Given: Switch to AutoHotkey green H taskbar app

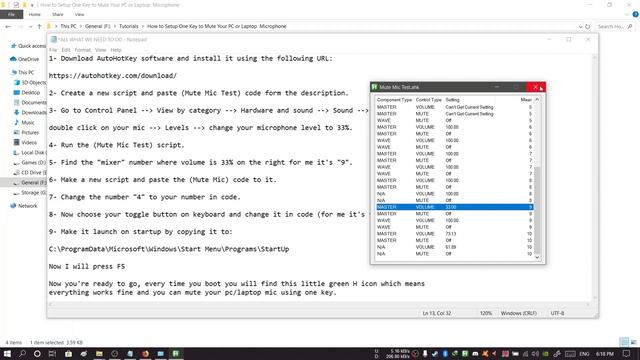Looking at the screenshot, I should point(176,353).
